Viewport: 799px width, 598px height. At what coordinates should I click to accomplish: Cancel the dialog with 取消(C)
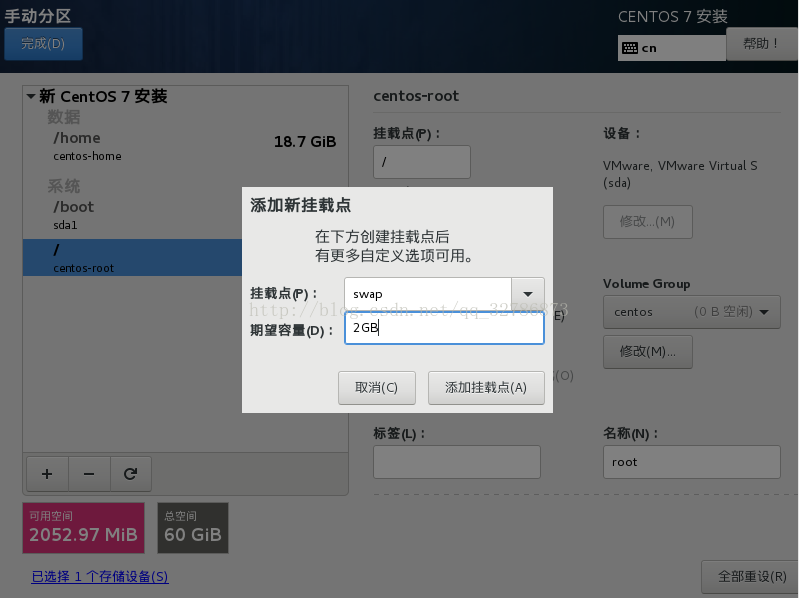(x=377, y=388)
